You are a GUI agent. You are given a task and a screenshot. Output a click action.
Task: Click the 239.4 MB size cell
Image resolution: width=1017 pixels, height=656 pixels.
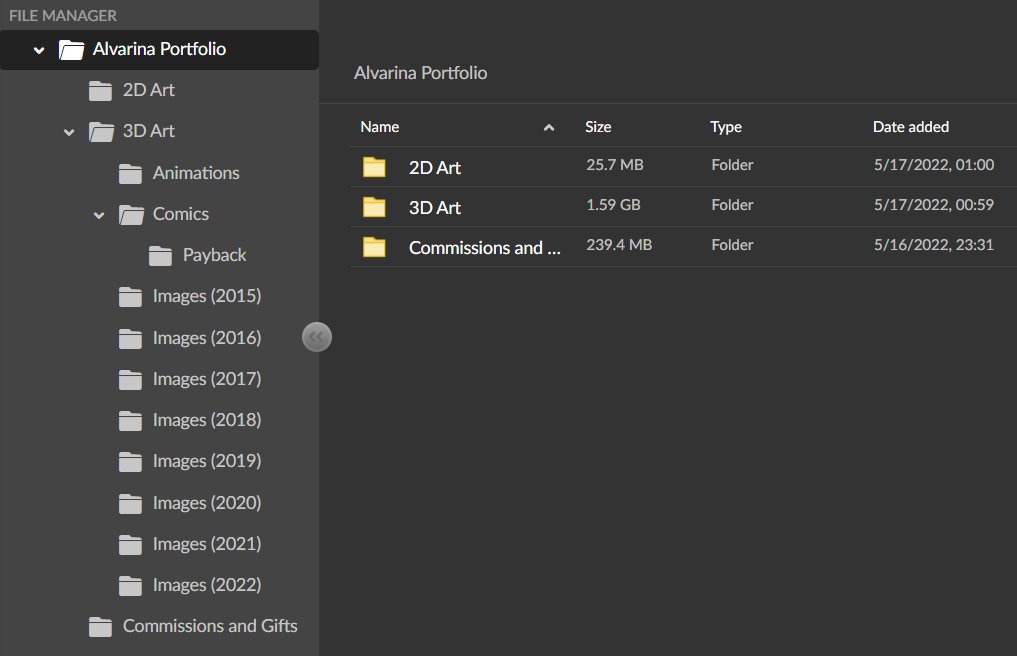[619, 245]
